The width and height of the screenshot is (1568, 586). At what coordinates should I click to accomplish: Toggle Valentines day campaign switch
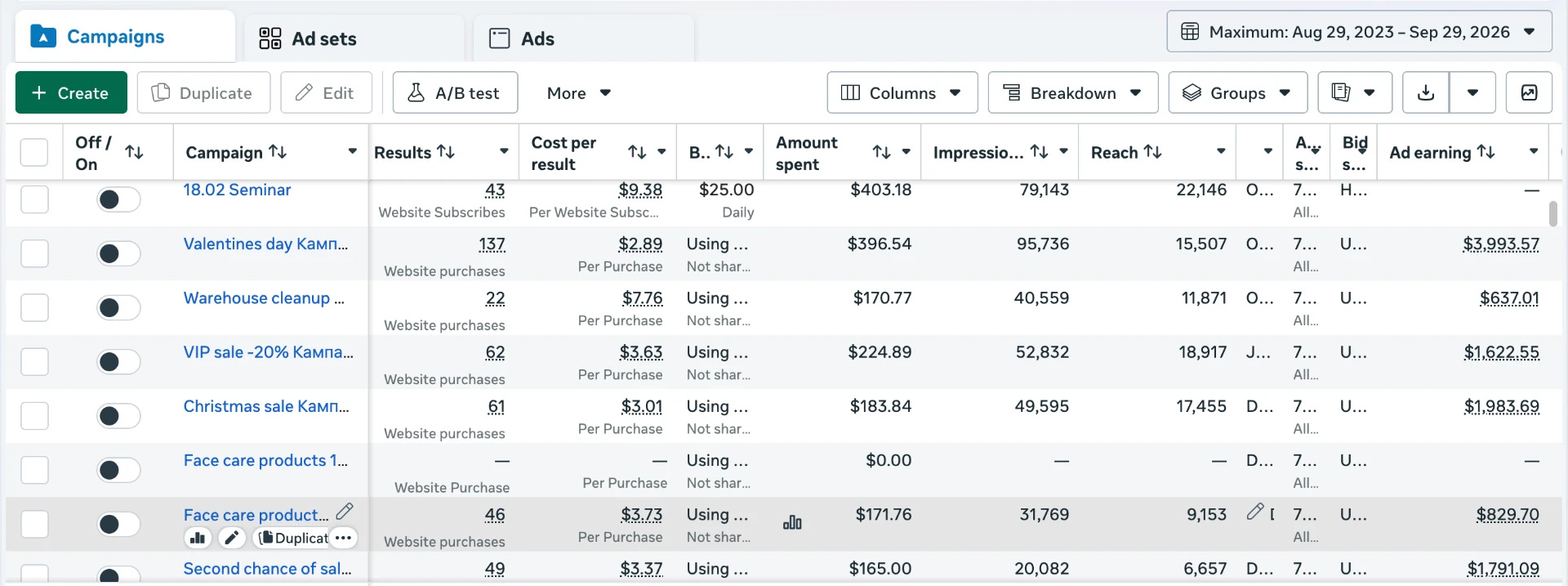point(118,253)
